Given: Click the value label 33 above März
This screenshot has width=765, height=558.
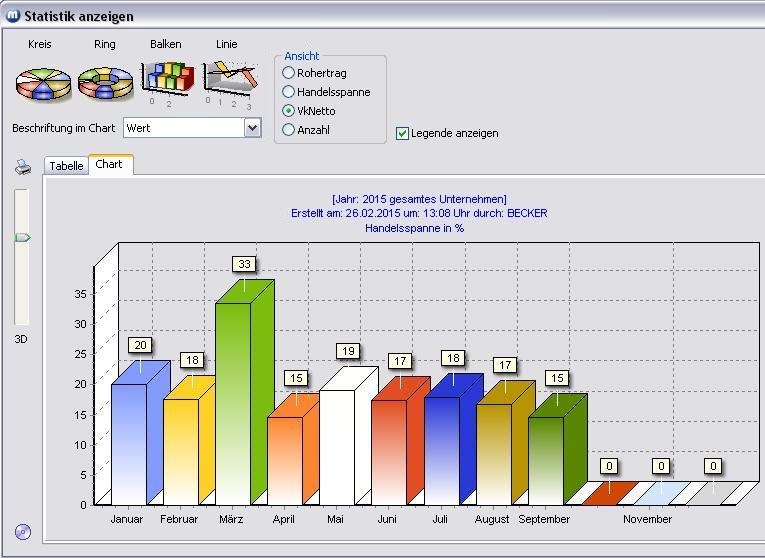Looking at the screenshot, I should [244, 264].
